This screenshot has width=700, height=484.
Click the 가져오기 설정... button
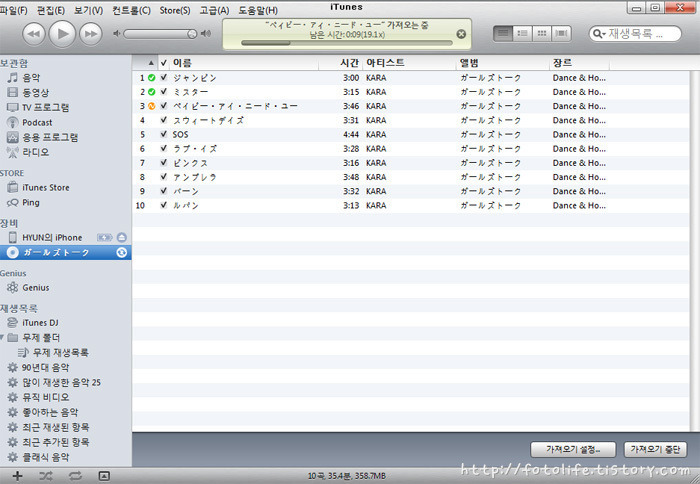point(573,449)
